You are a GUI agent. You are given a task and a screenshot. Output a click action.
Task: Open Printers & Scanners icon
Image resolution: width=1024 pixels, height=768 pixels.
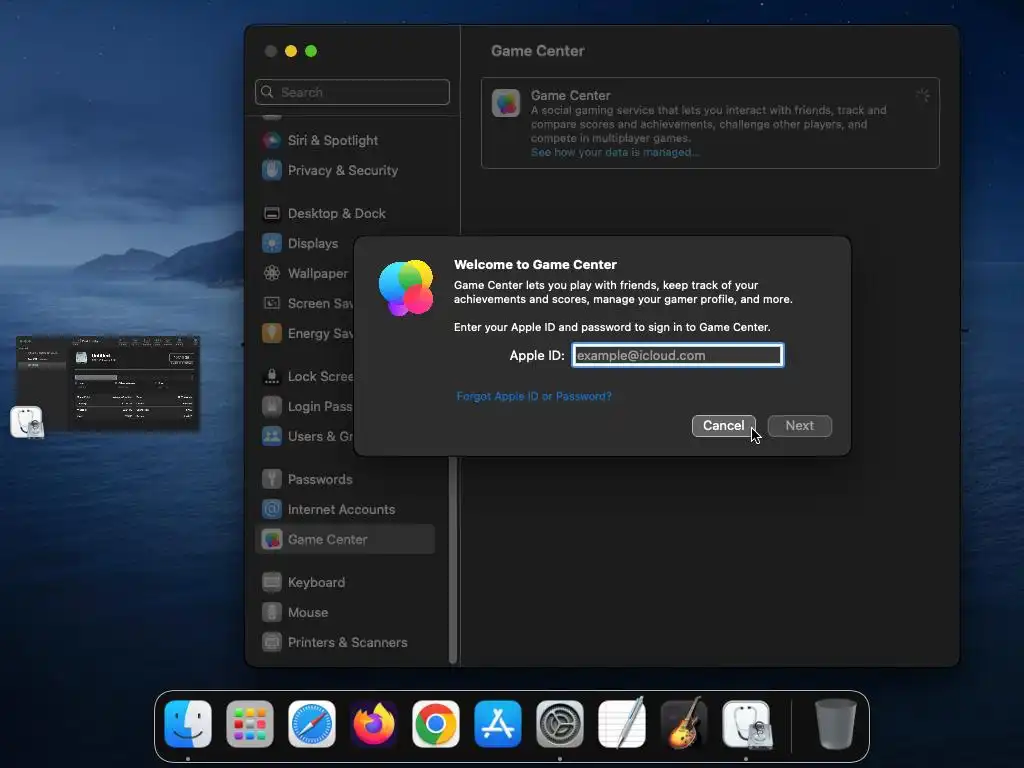click(272, 643)
